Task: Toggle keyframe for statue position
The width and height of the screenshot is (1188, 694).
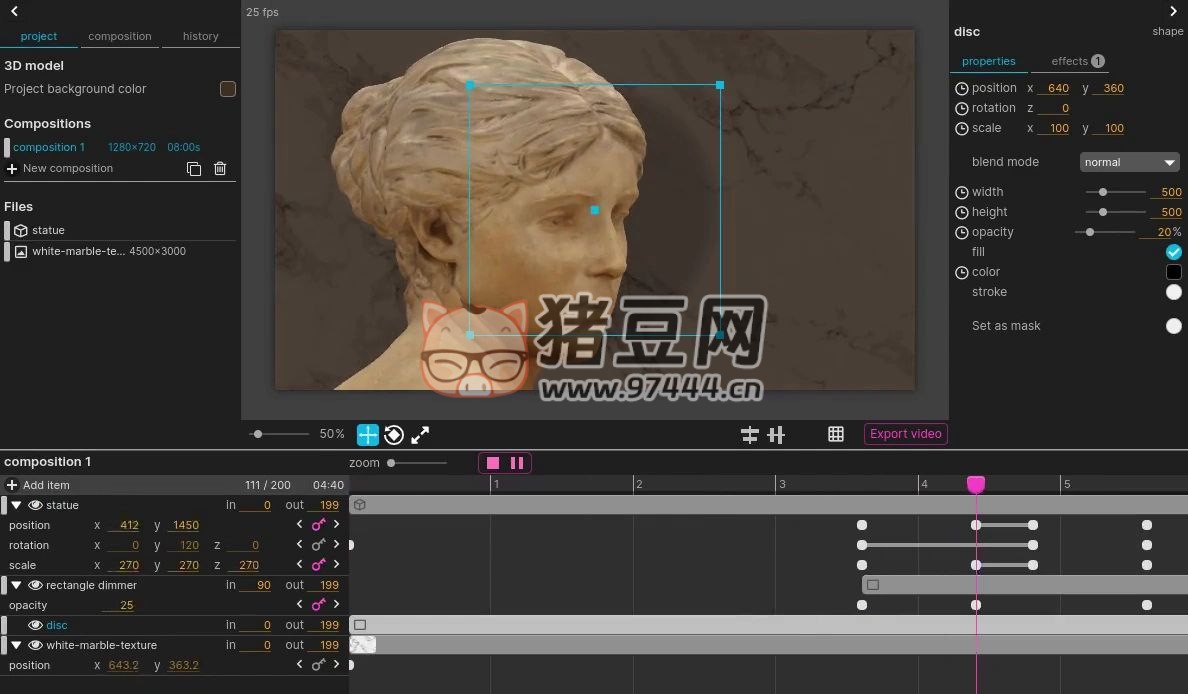Action: (x=318, y=525)
